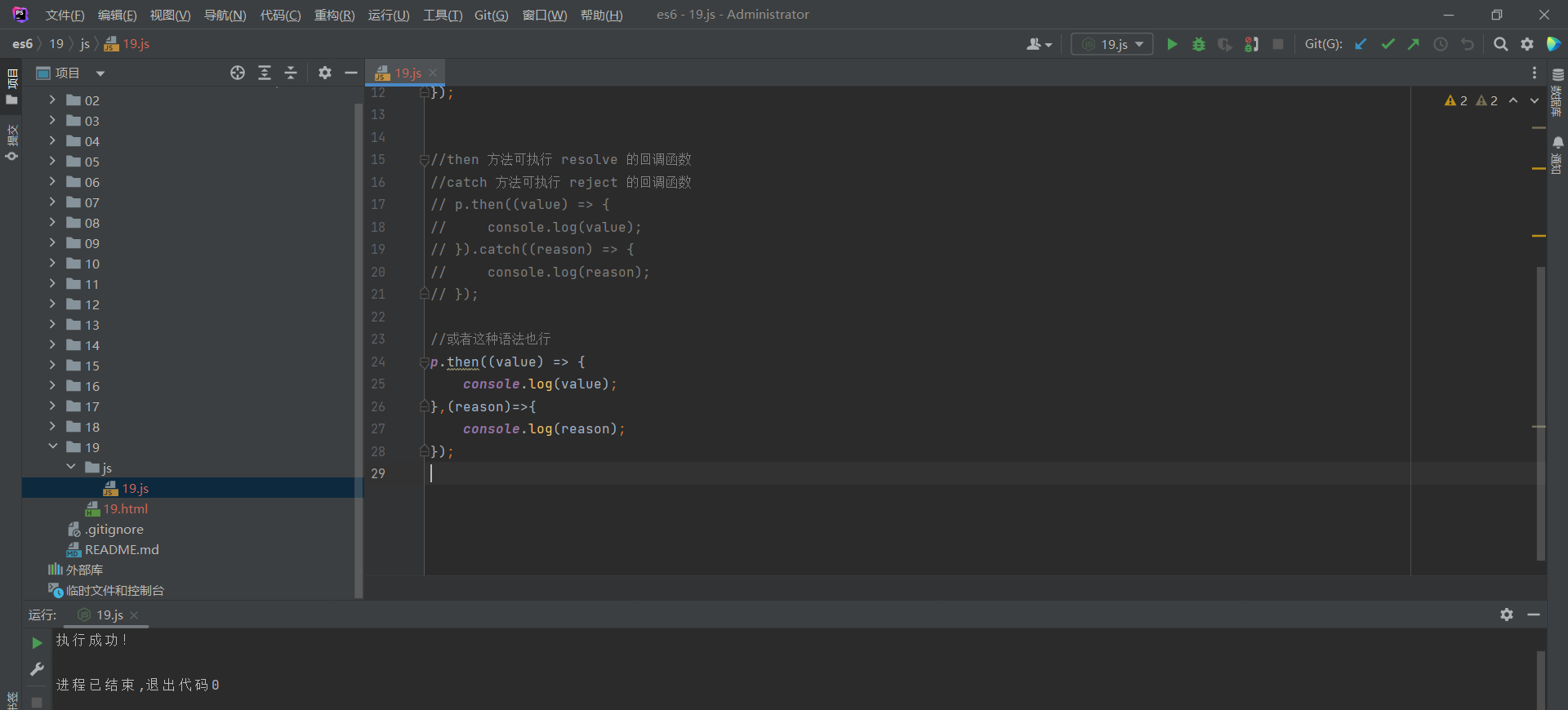Expand folder 02 in project tree

click(x=52, y=100)
